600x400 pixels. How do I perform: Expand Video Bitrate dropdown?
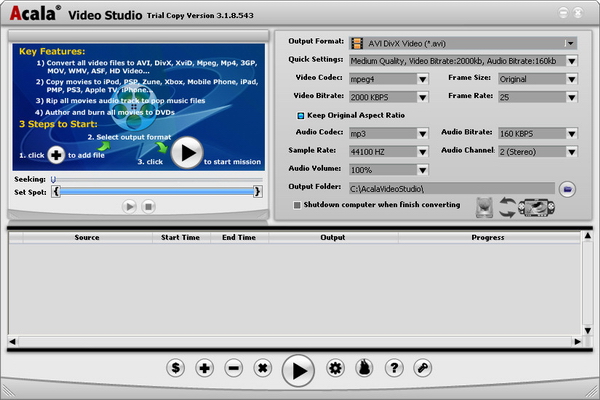tap(422, 97)
